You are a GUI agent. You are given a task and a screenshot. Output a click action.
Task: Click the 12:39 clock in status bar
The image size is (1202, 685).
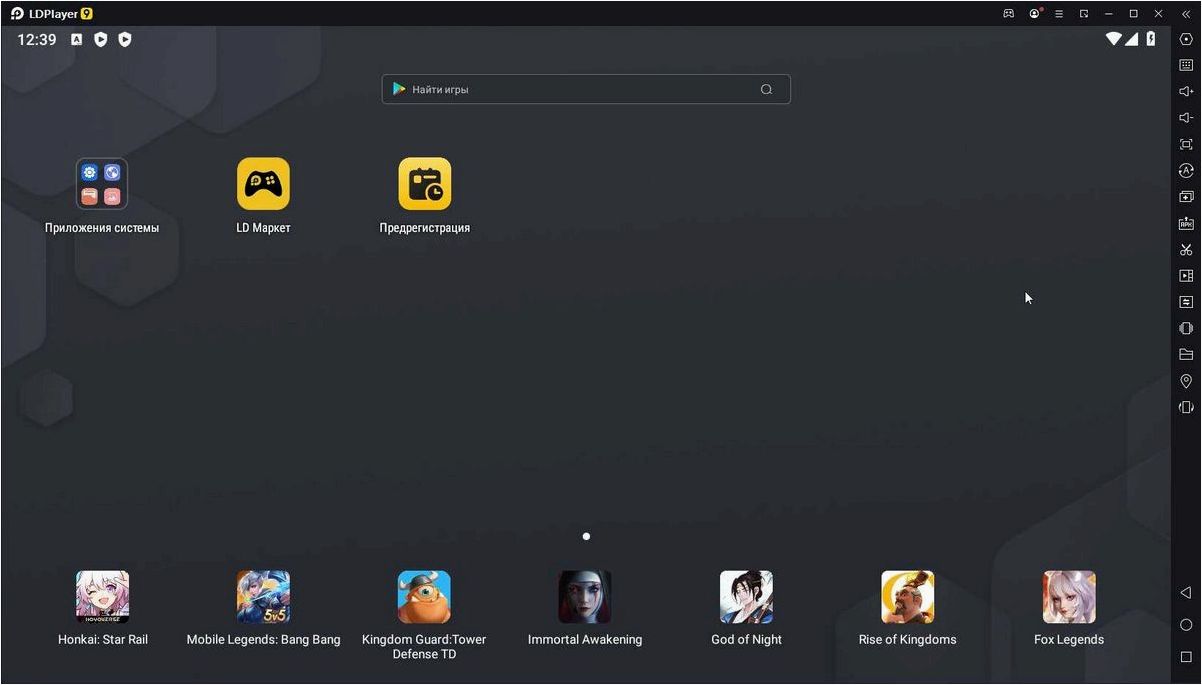click(x=37, y=39)
